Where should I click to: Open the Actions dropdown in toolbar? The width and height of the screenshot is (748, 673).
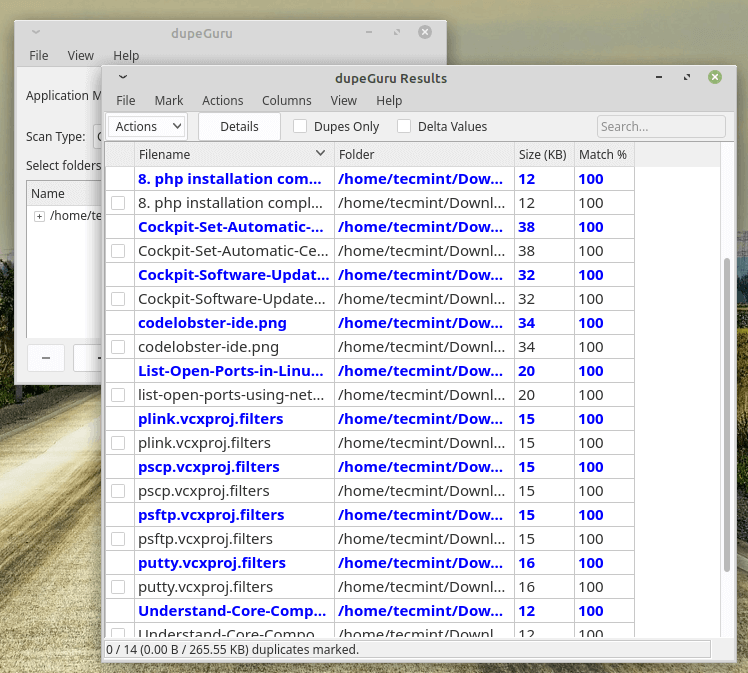click(147, 127)
